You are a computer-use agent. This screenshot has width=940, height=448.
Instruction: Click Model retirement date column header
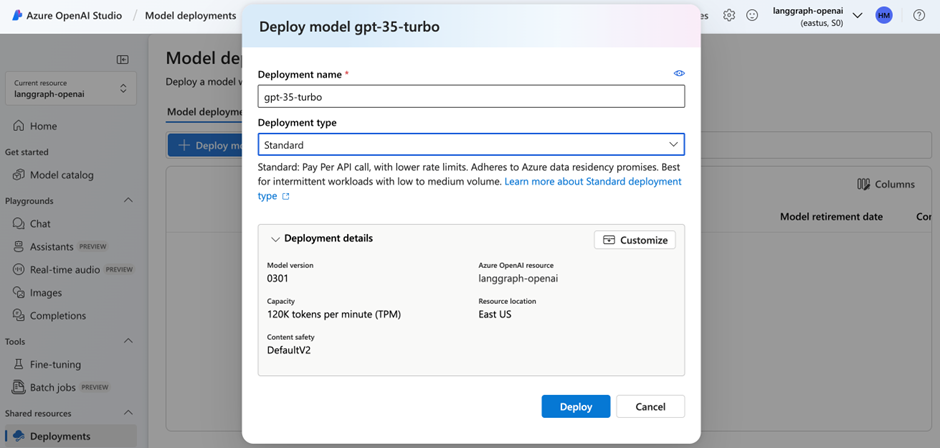831,217
